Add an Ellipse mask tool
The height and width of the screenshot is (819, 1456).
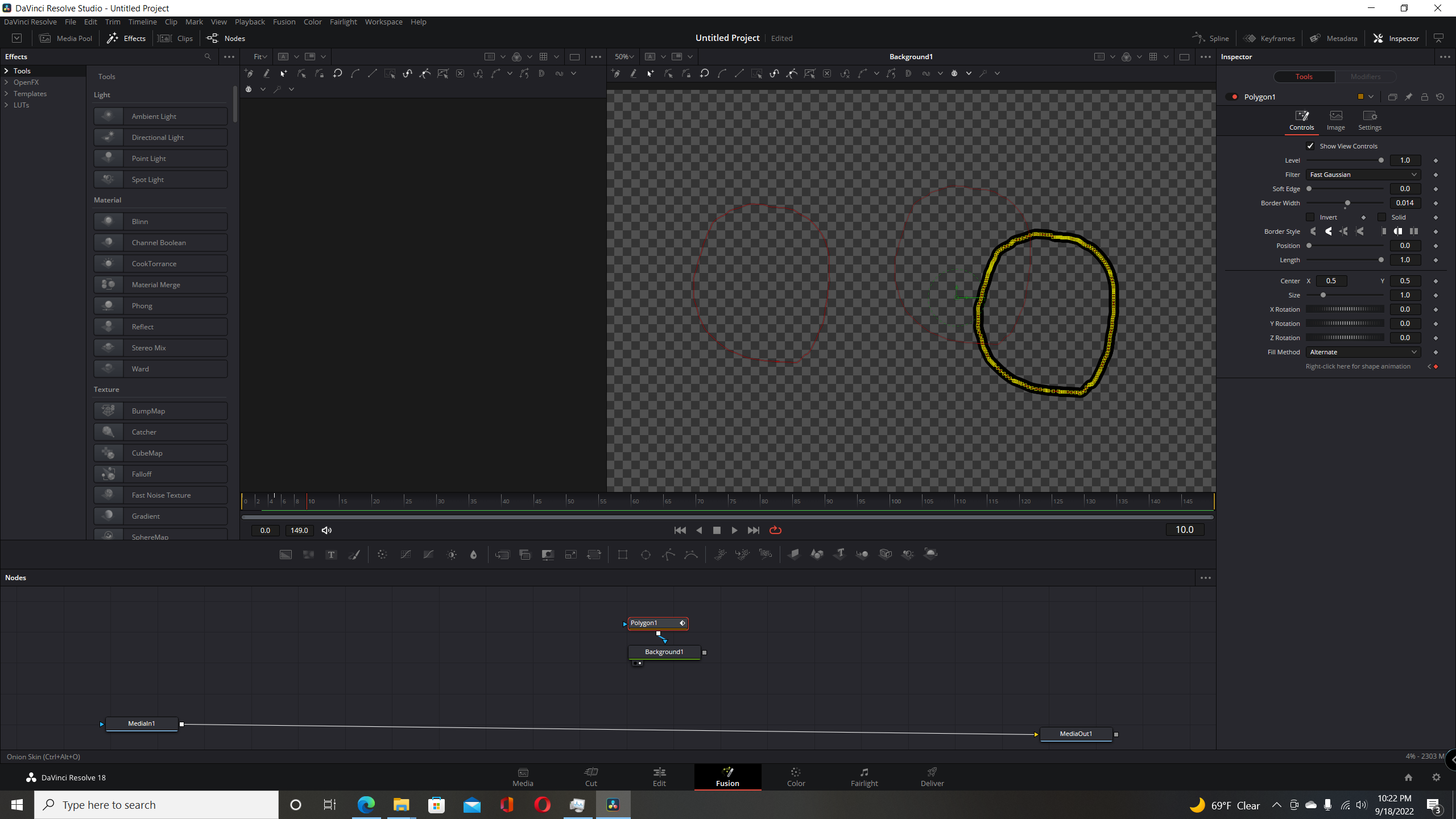(x=646, y=555)
